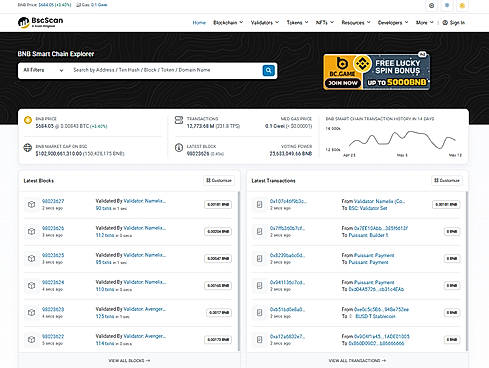Expand the Tokens menu
This screenshot has height=368, width=489.
297,23
